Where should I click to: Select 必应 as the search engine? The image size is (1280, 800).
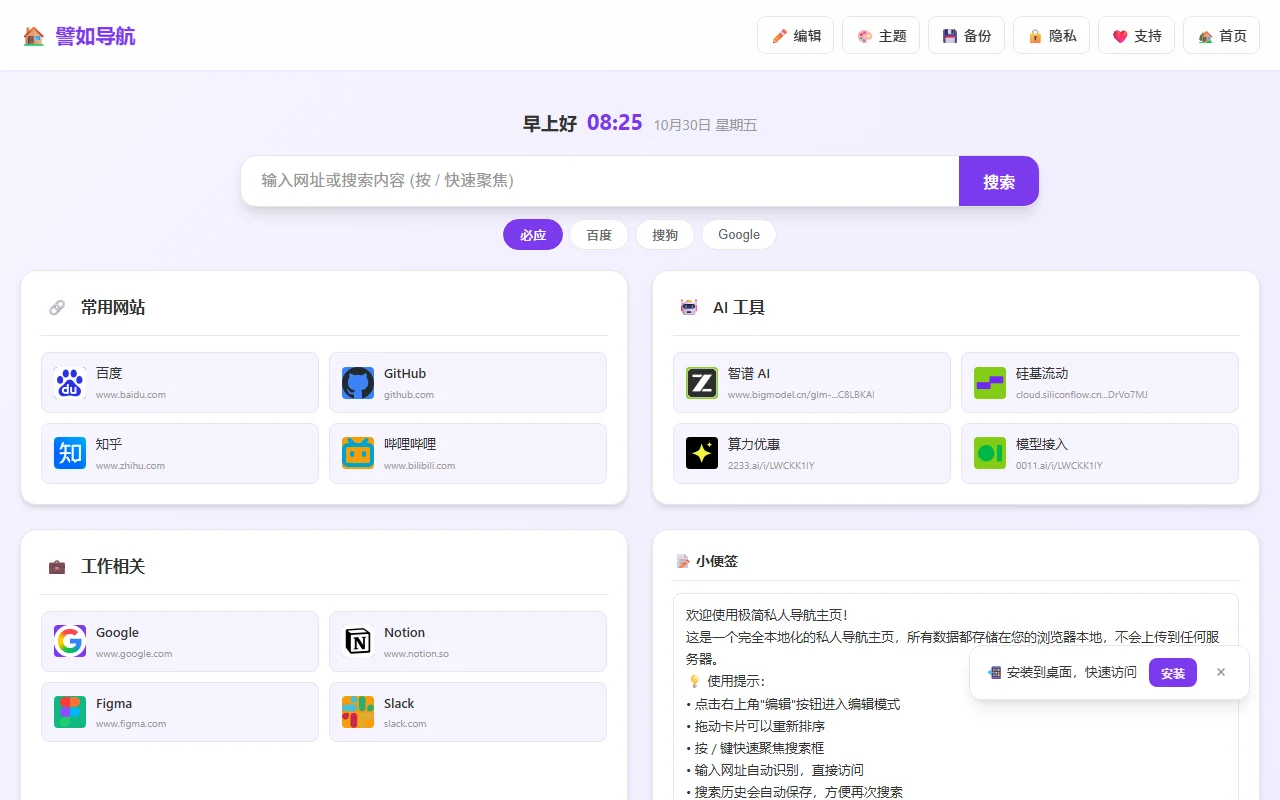(x=533, y=235)
